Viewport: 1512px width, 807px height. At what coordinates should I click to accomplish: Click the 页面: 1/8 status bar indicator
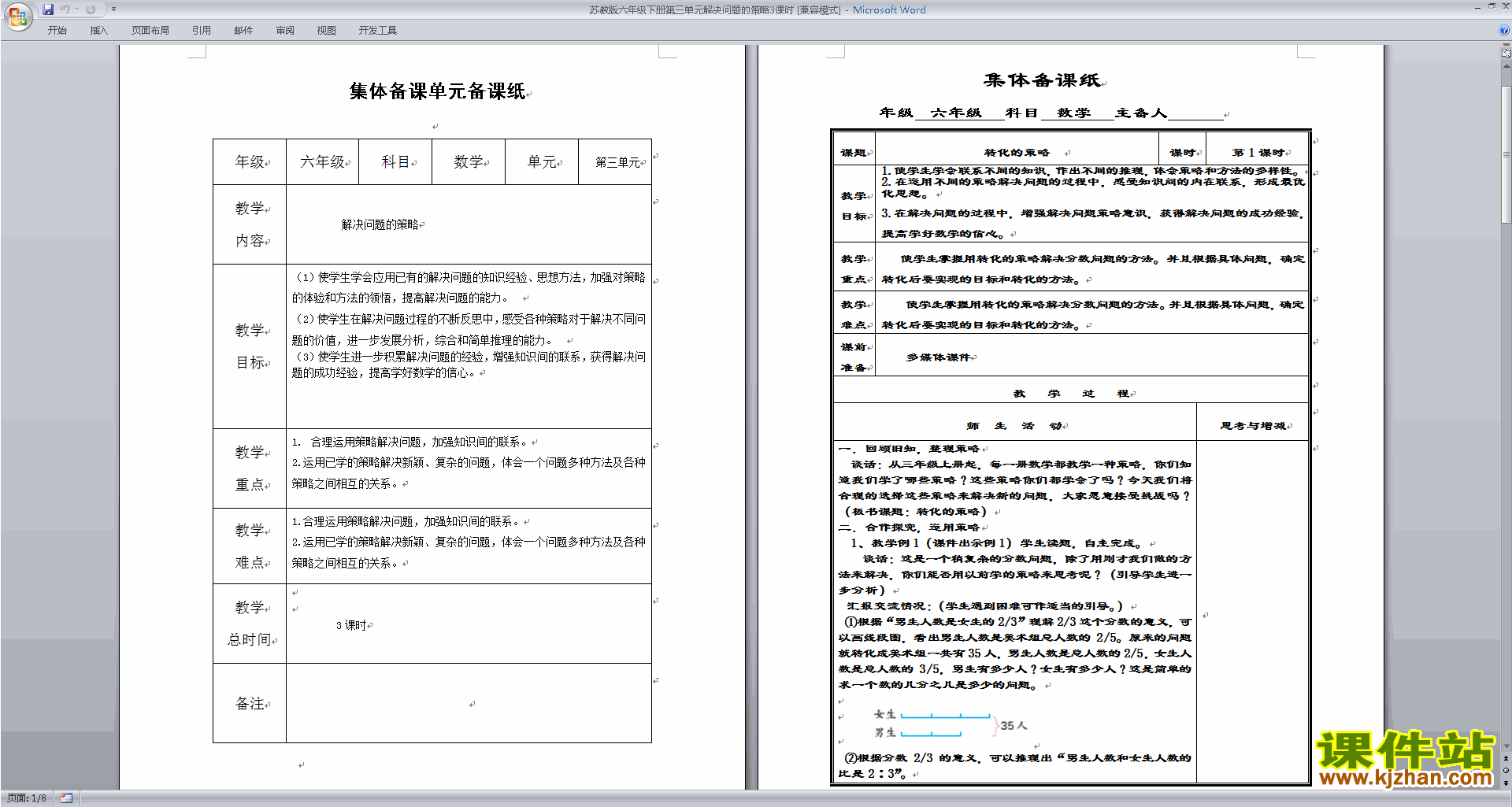27,798
